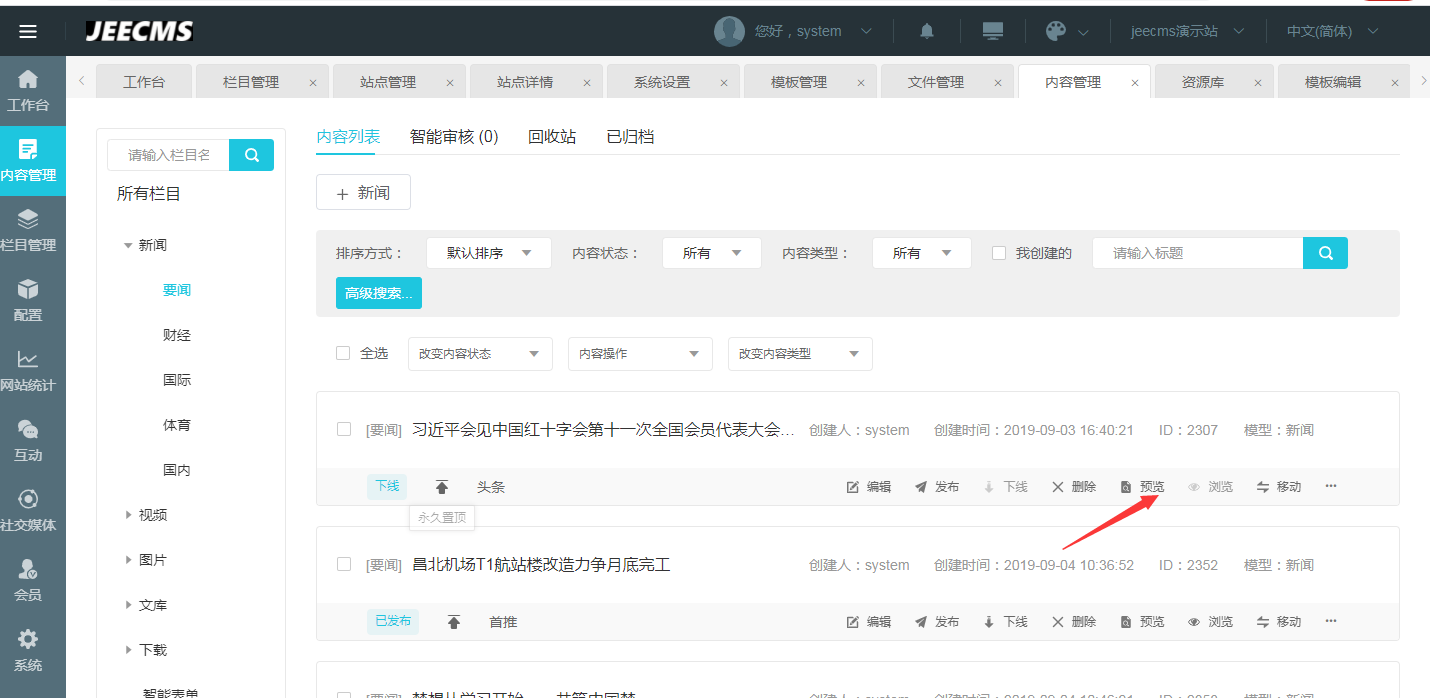
Task: Switch to the 回收站 tab
Action: click(552, 137)
